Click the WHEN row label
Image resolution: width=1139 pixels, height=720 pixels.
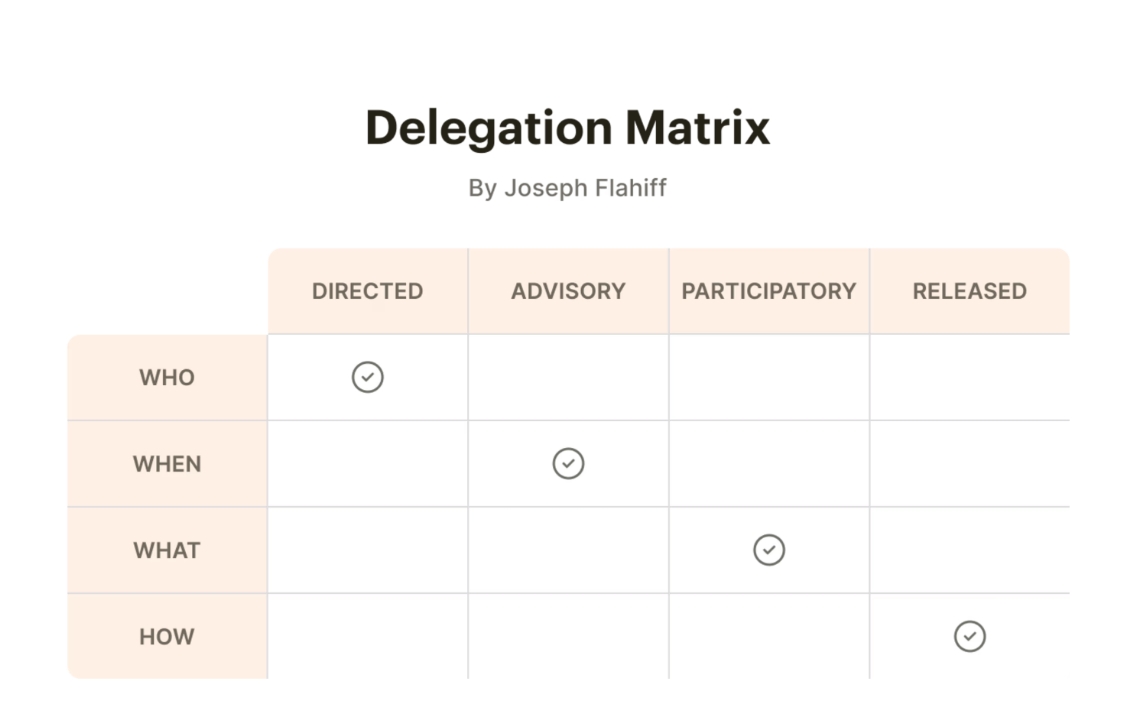point(167,464)
